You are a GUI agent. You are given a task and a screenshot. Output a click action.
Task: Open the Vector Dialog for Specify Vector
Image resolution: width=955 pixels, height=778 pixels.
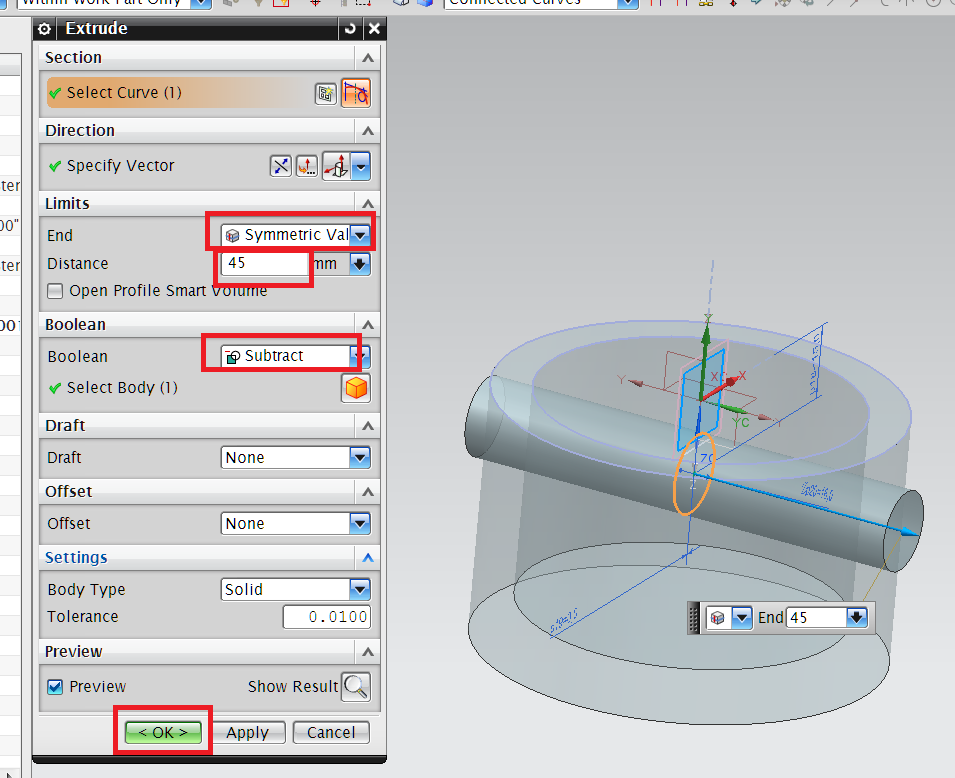(x=307, y=165)
